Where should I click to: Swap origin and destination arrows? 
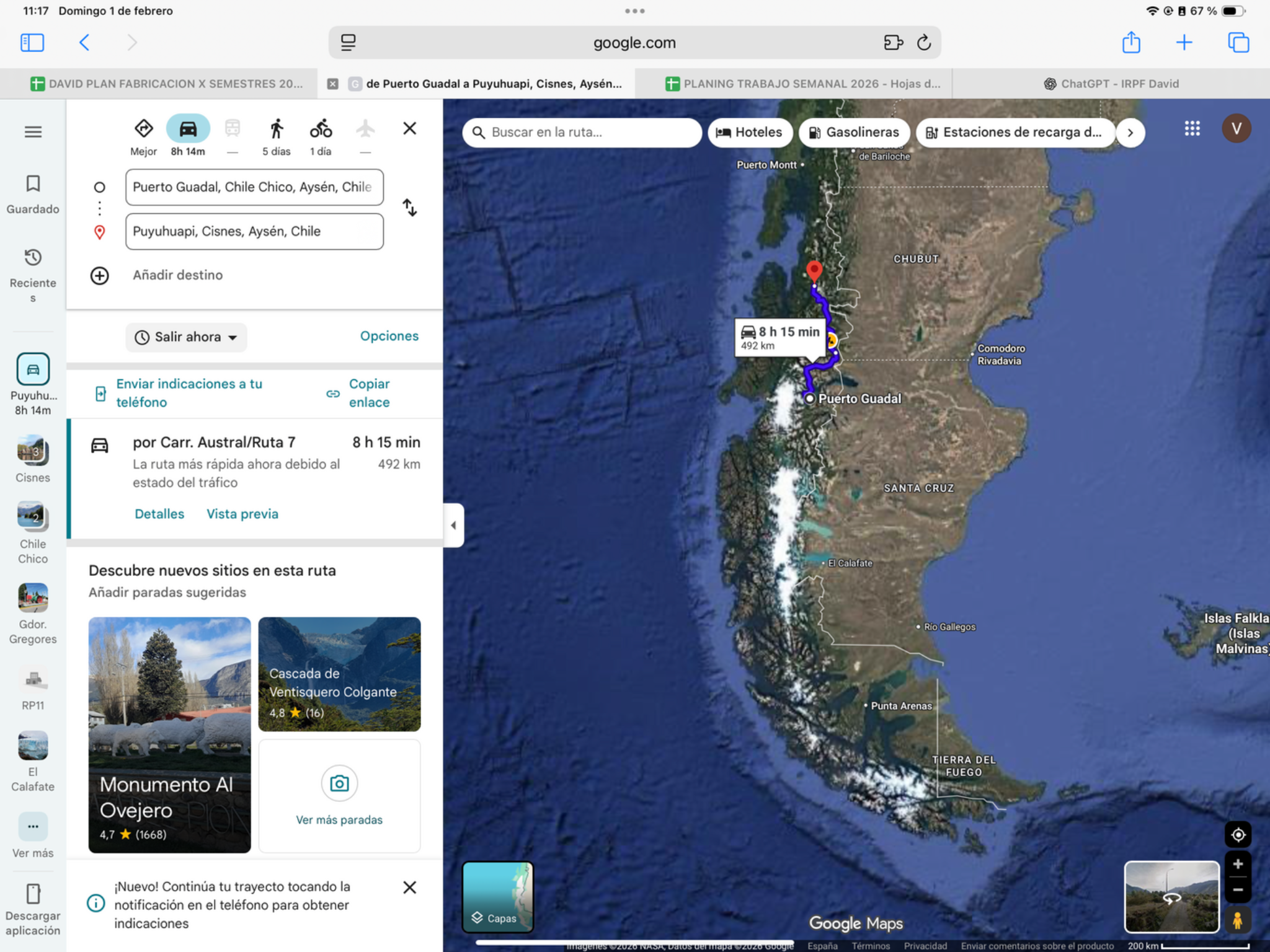[409, 208]
